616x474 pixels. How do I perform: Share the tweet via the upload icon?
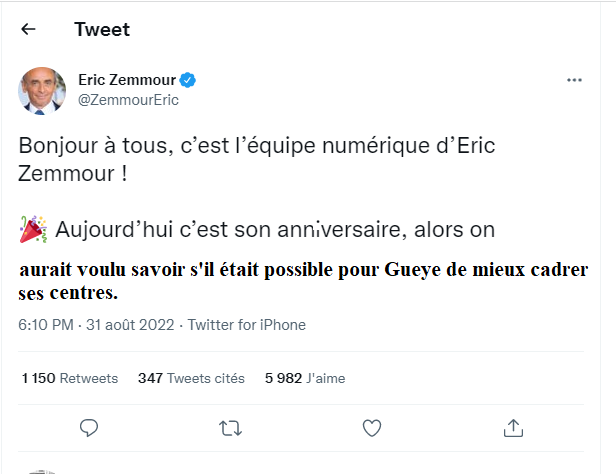click(514, 428)
